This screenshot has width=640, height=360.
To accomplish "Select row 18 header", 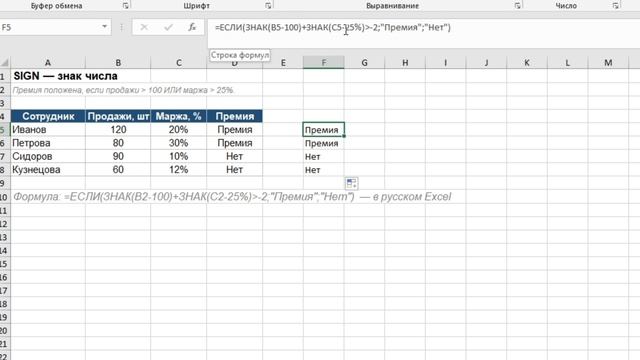I will (4, 304).
